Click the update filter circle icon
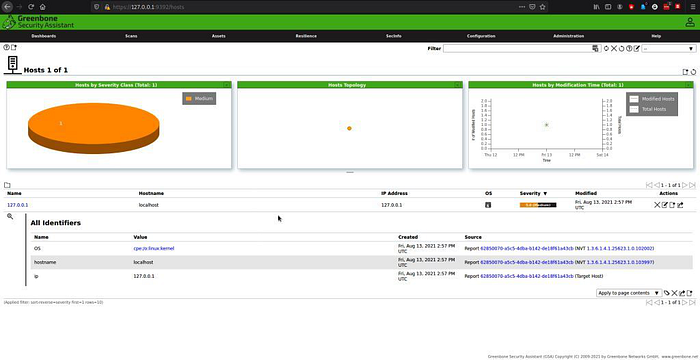Image resolution: width=700 pixels, height=360 pixels. point(606,48)
